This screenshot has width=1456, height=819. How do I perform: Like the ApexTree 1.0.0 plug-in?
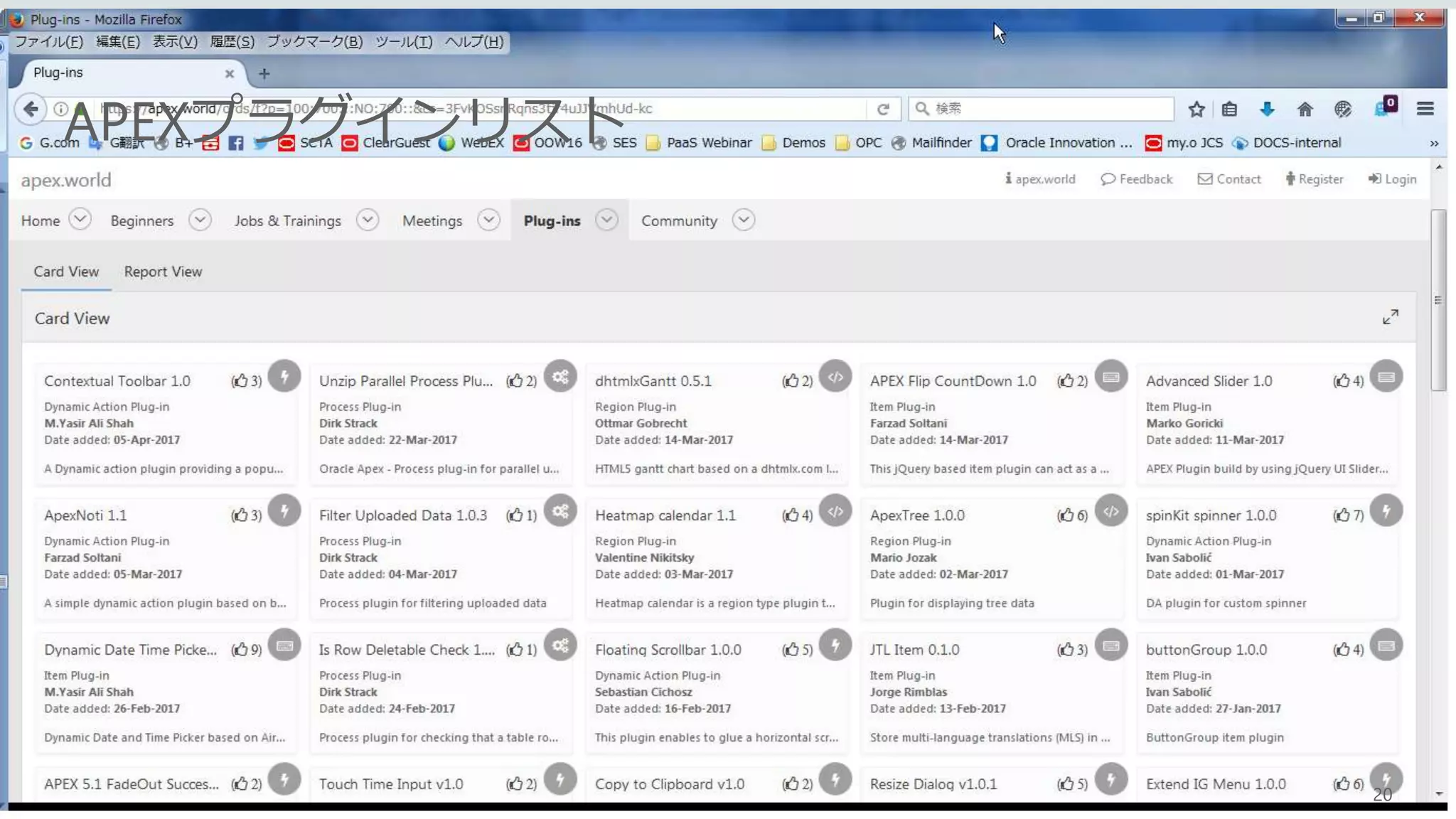tap(1066, 515)
